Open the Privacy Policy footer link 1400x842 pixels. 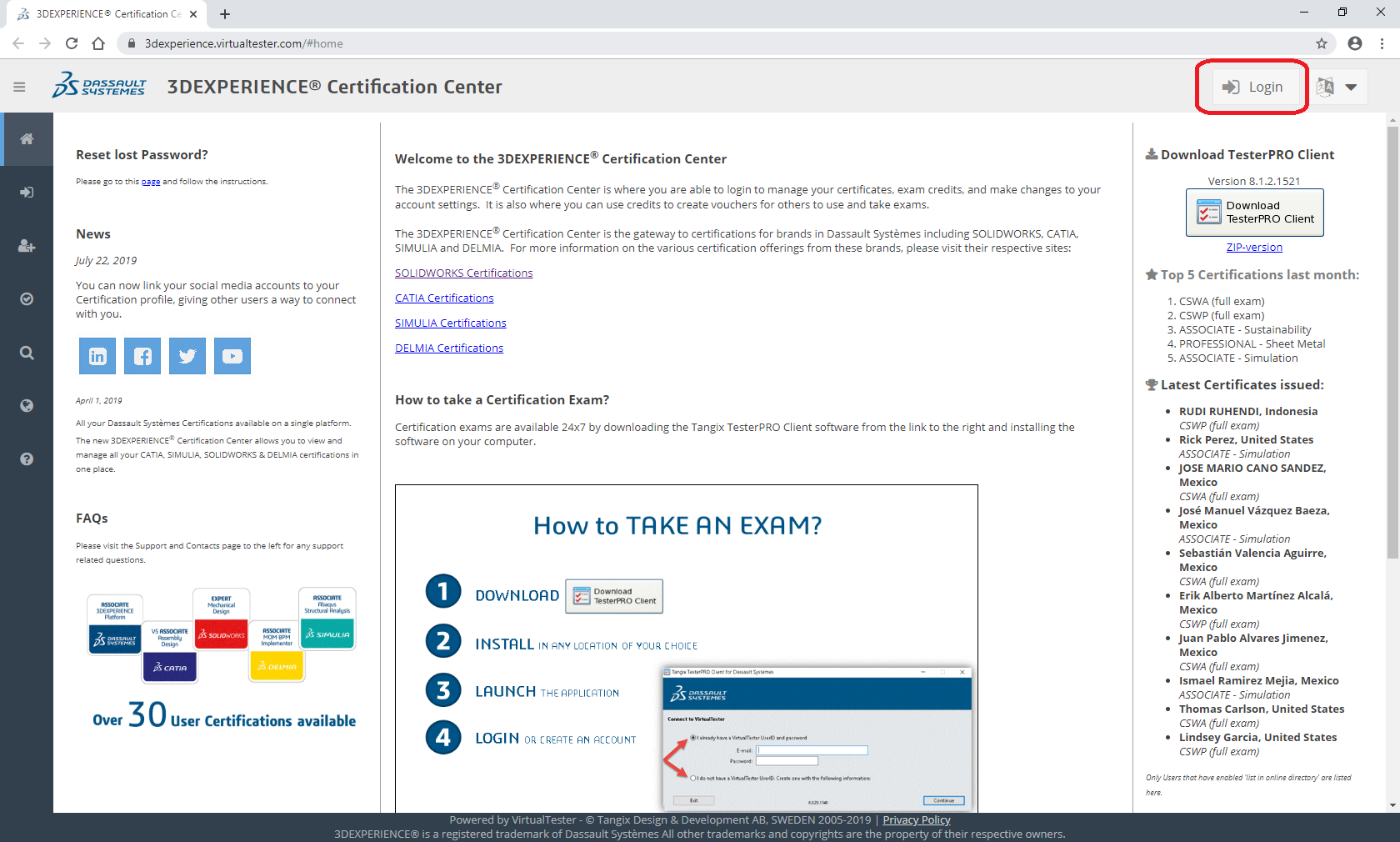click(x=916, y=820)
